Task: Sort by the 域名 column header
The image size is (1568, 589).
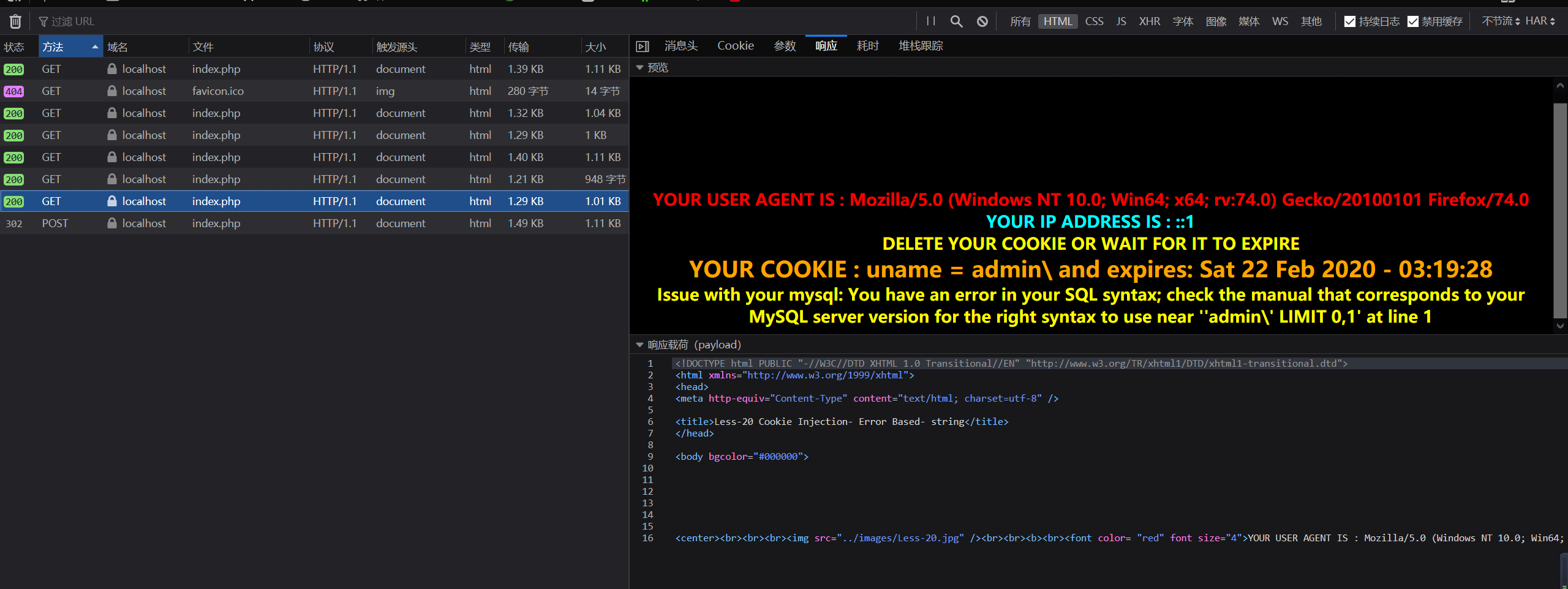Action: tap(146, 47)
